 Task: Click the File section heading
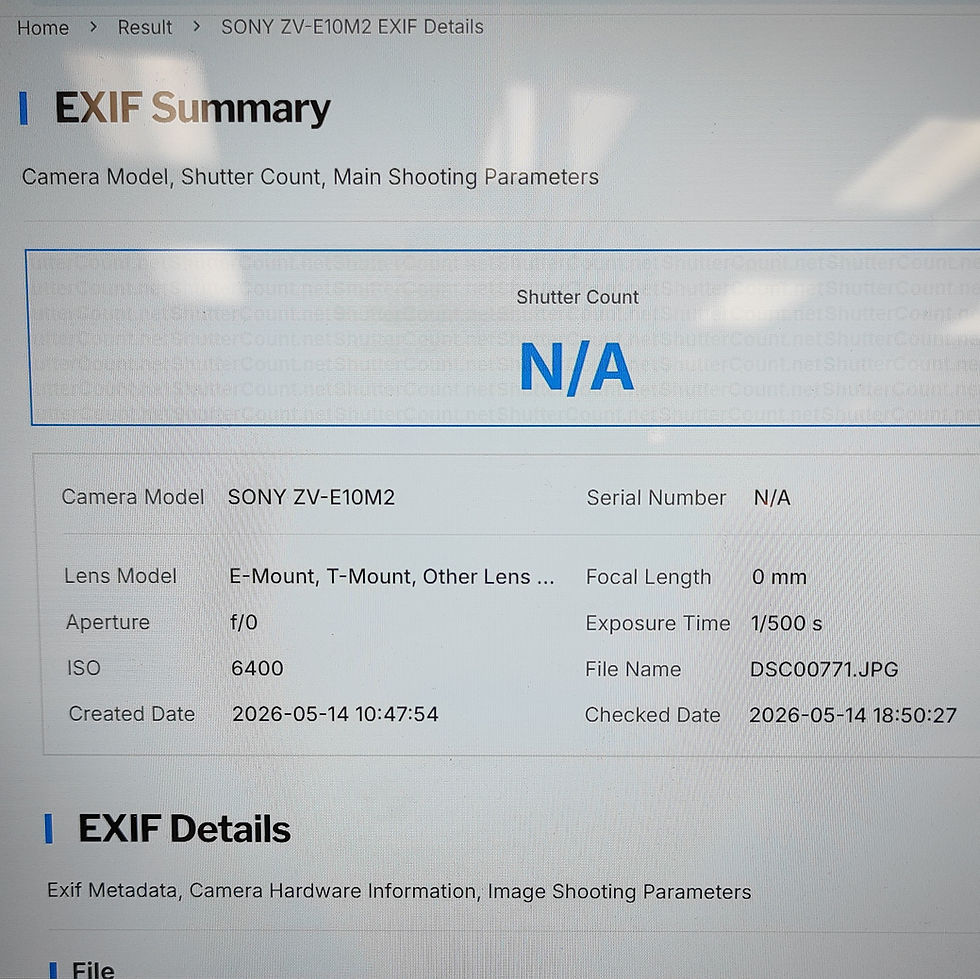coord(92,970)
